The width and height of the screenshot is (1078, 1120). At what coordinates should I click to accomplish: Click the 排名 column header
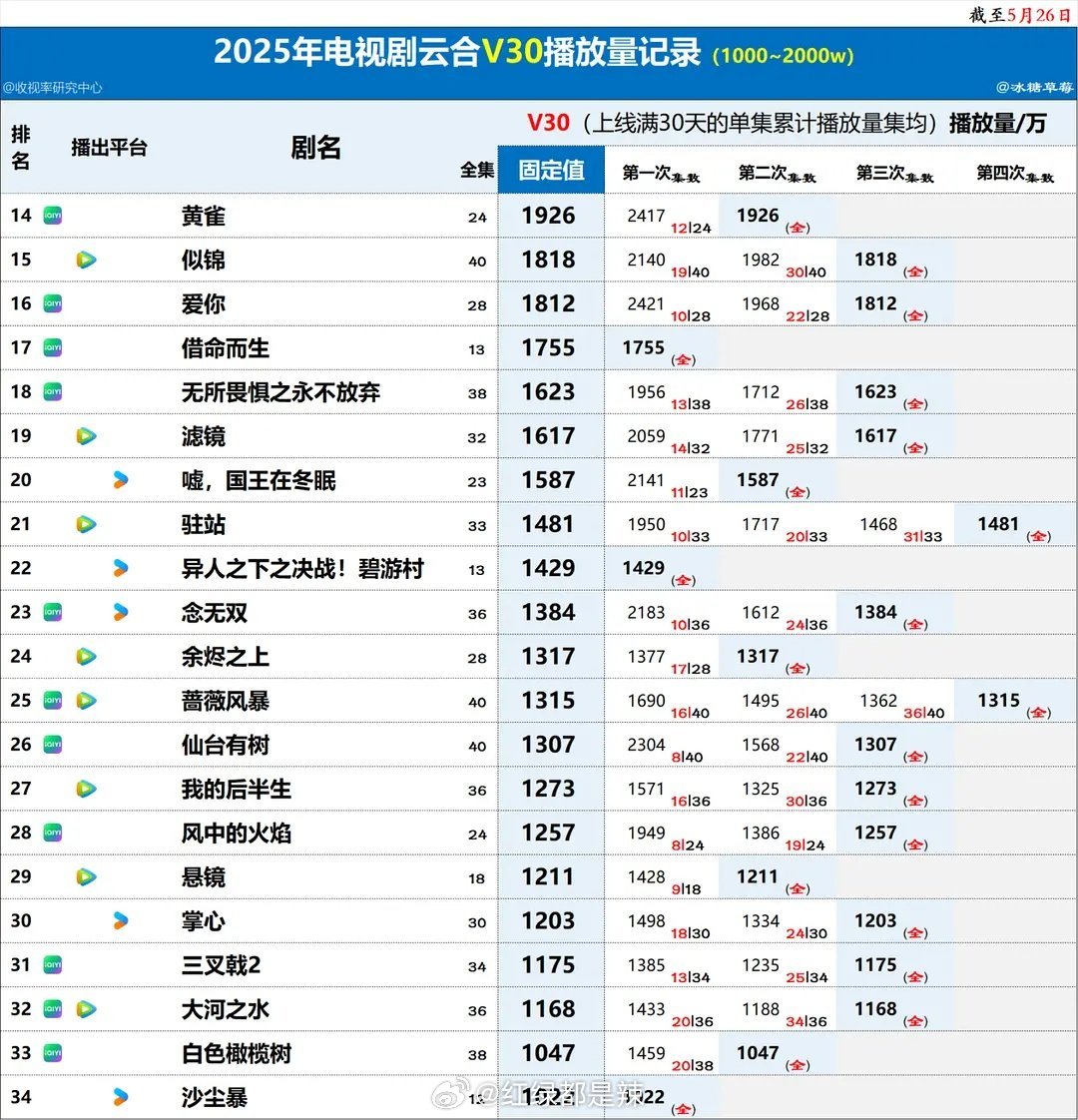click(21, 148)
